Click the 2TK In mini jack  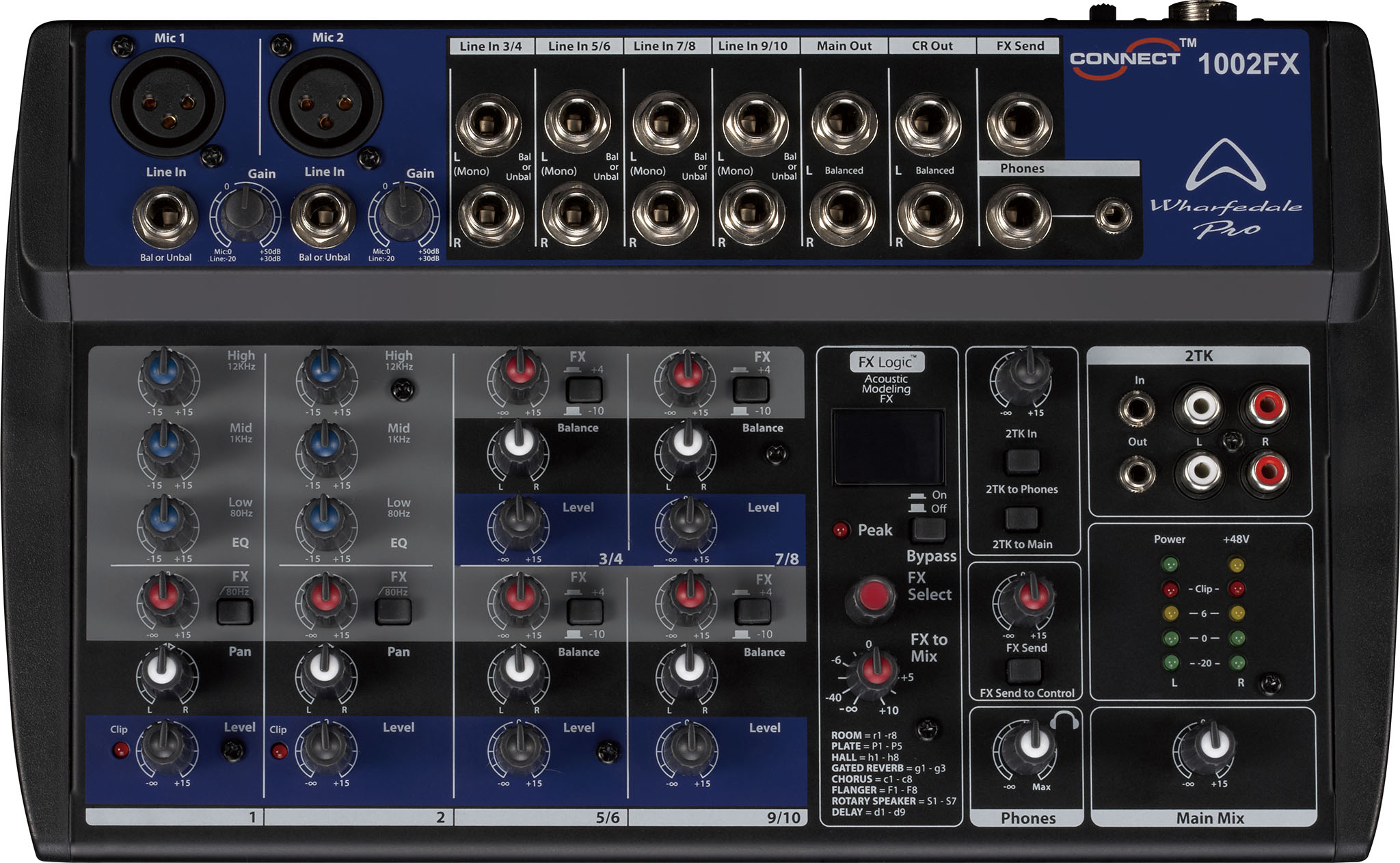click(1137, 410)
